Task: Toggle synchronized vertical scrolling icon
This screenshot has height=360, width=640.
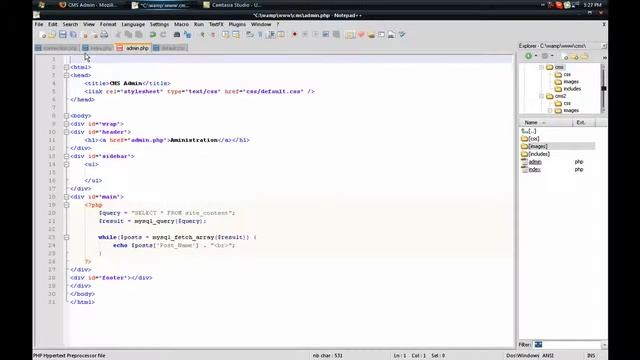Action: pyautogui.click(x=225, y=35)
